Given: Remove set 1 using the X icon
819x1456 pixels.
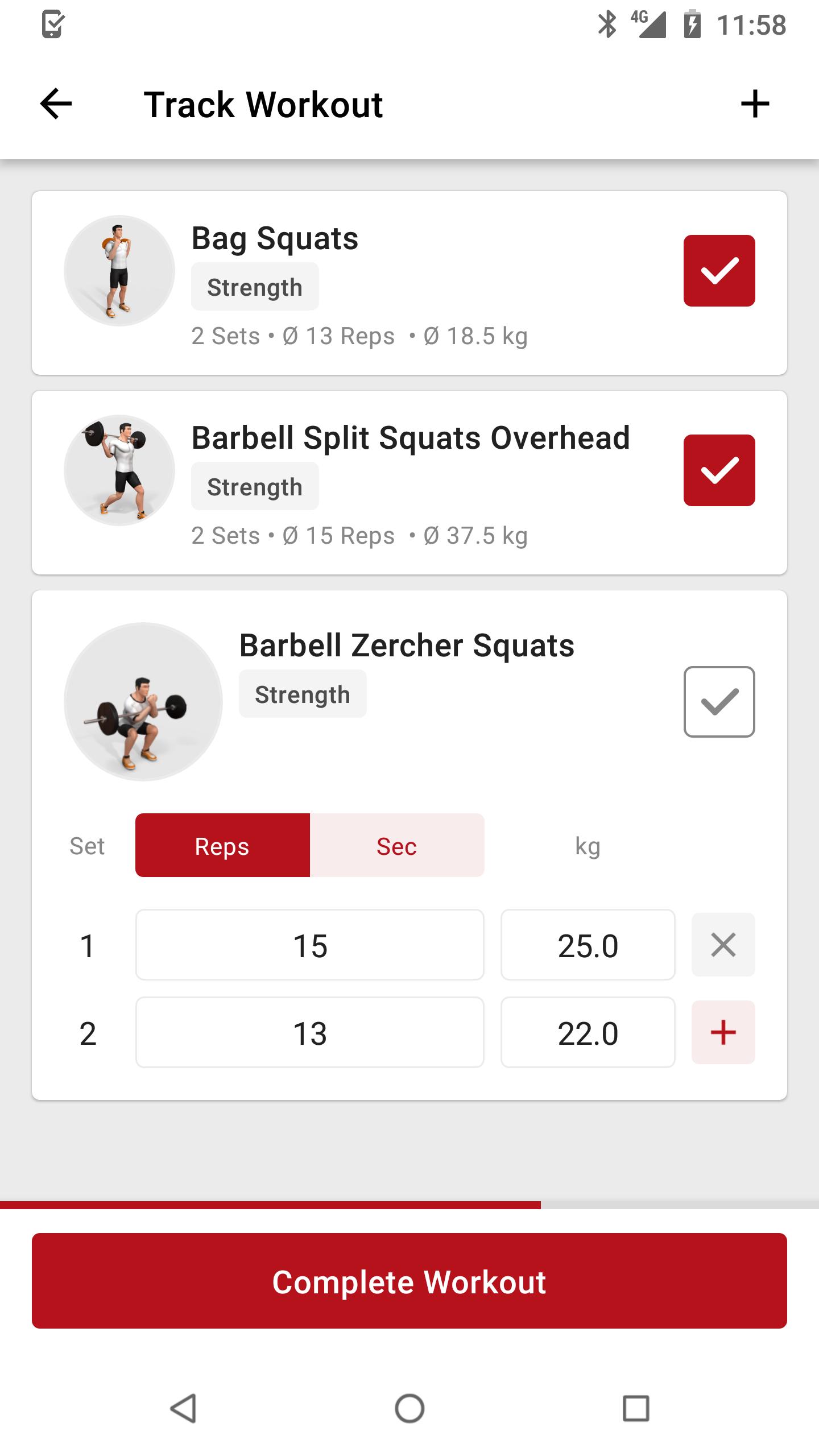Looking at the screenshot, I should (x=723, y=945).
